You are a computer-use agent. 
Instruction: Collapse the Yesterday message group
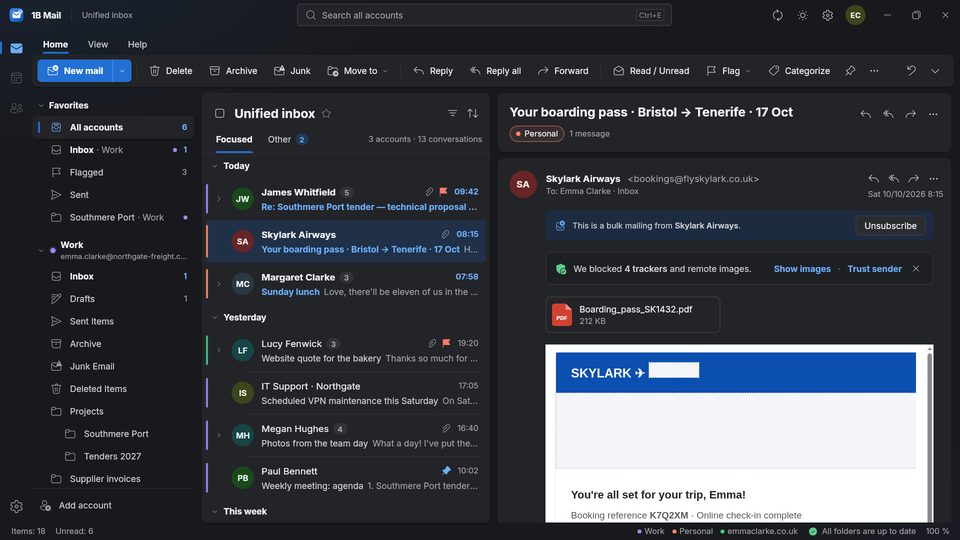(215, 318)
